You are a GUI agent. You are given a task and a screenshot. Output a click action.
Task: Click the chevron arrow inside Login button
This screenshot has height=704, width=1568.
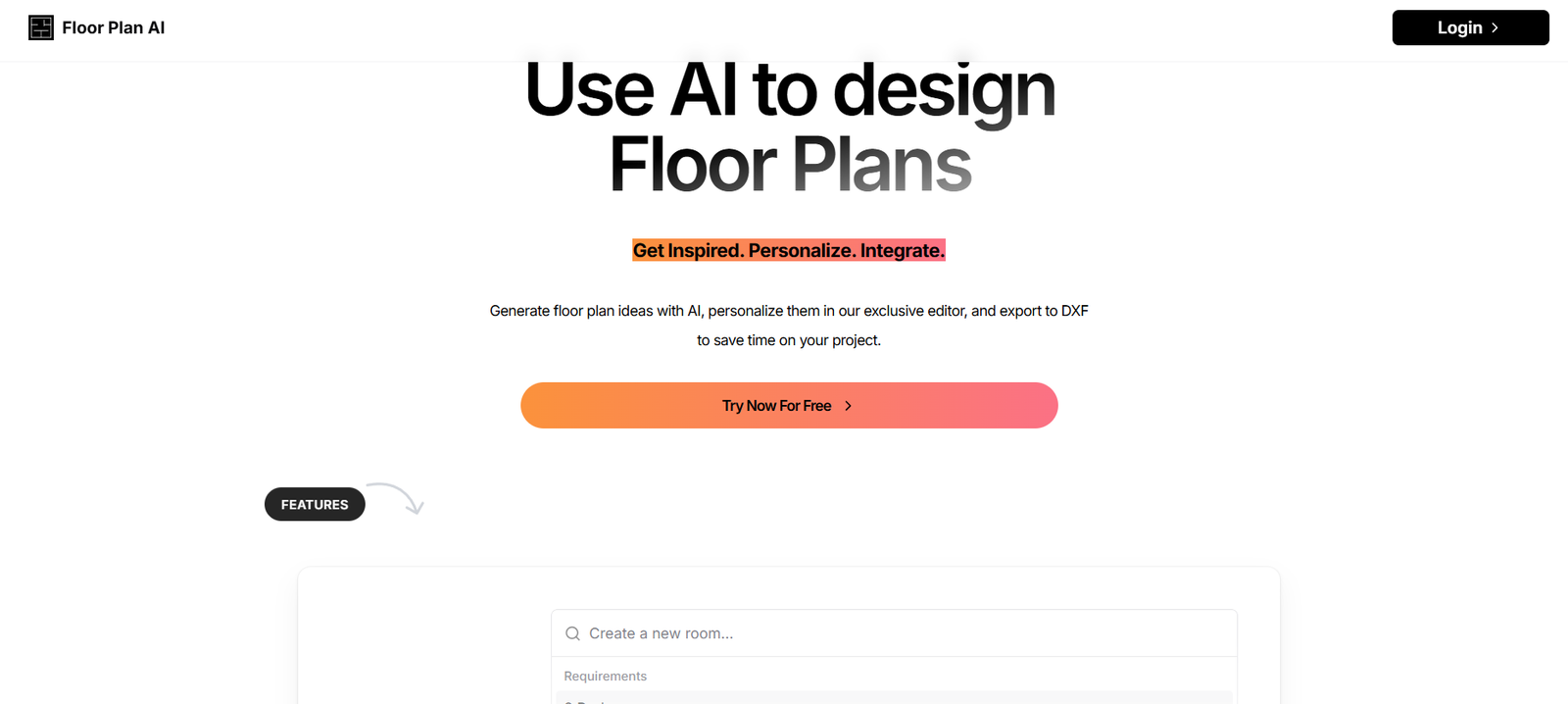[1494, 27]
